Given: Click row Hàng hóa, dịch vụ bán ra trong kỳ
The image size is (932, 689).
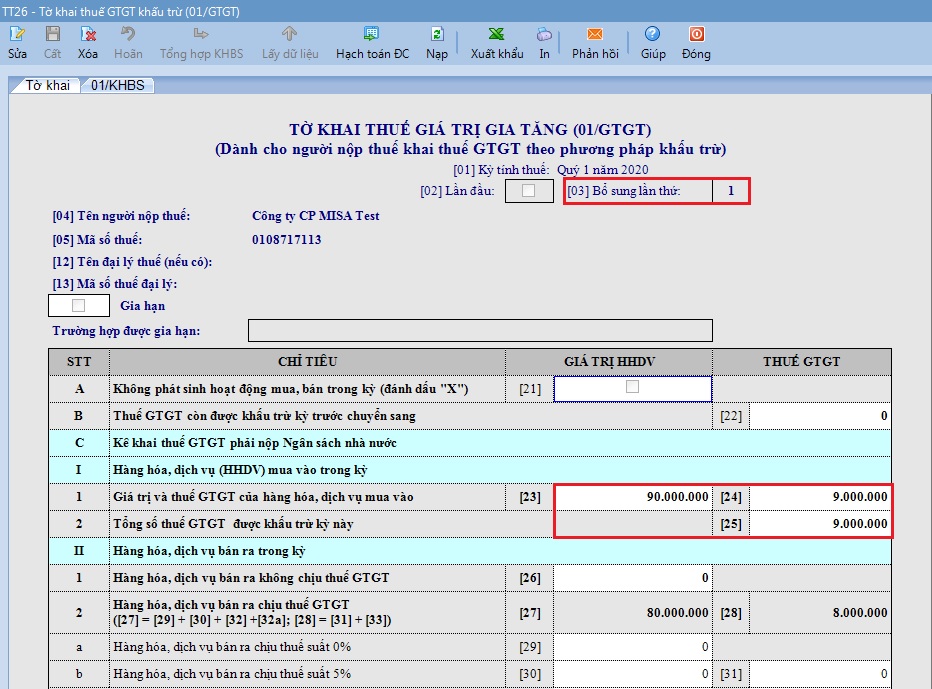Looking at the screenshot, I should tap(470, 551).
